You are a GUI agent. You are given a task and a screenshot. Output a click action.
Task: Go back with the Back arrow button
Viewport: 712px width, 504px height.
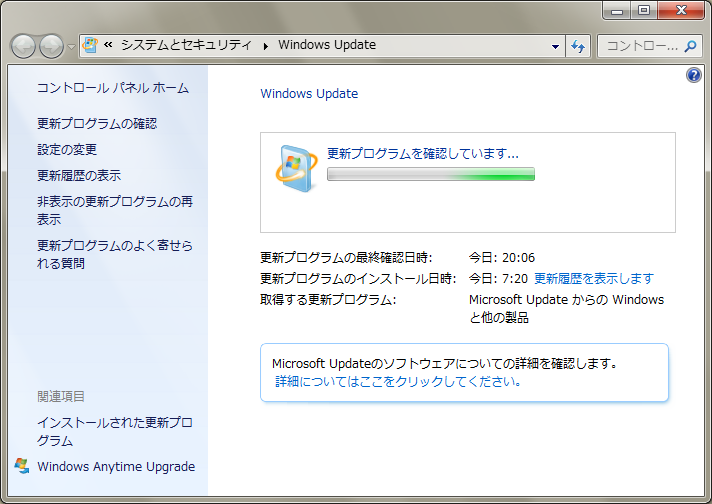click(23, 46)
